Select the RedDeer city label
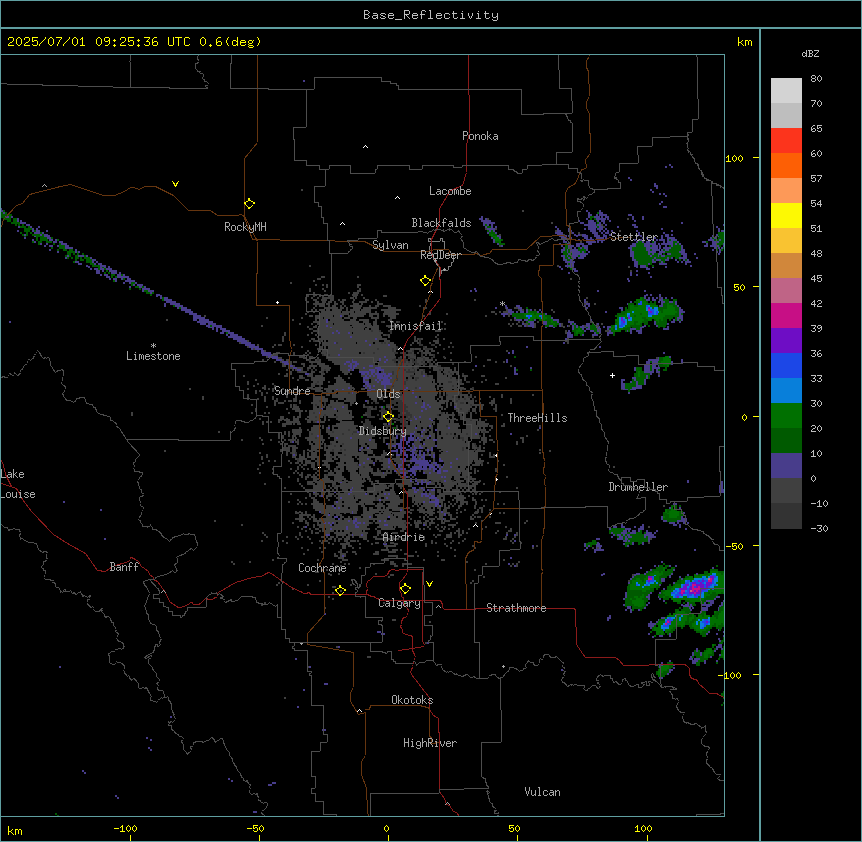Image resolution: width=862 pixels, height=842 pixels. point(440,255)
